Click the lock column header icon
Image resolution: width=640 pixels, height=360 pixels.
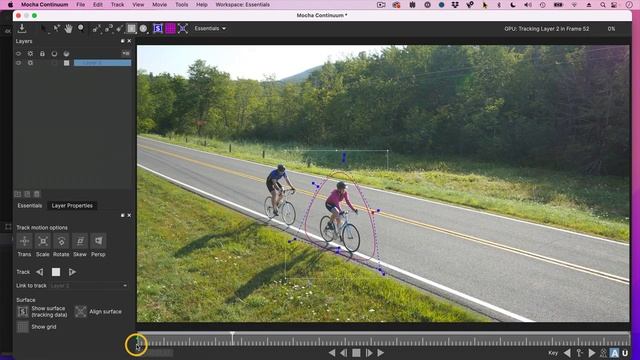[x=42, y=53]
